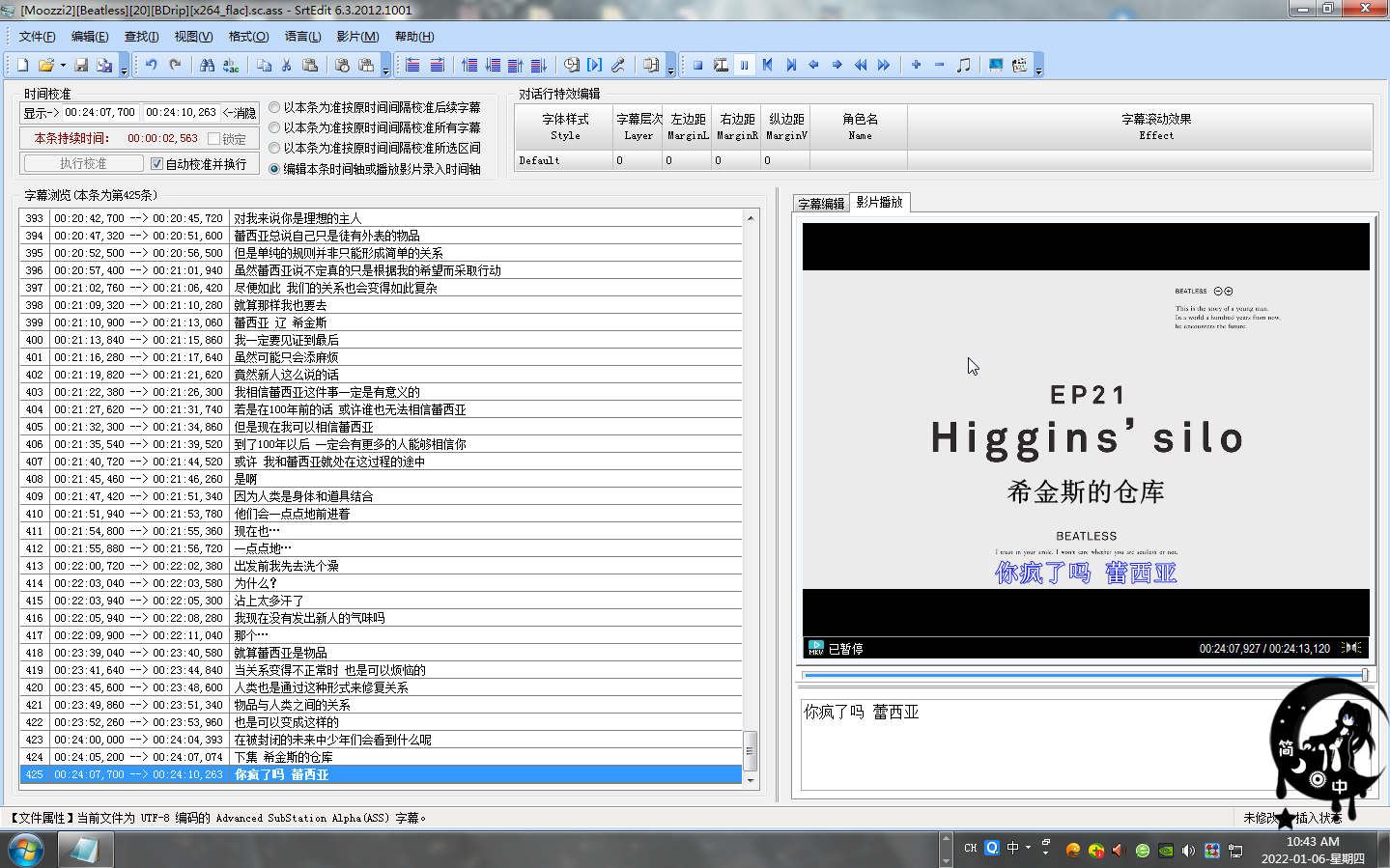Expand the playback toolbar overflow arrow

pos(1038,68)
